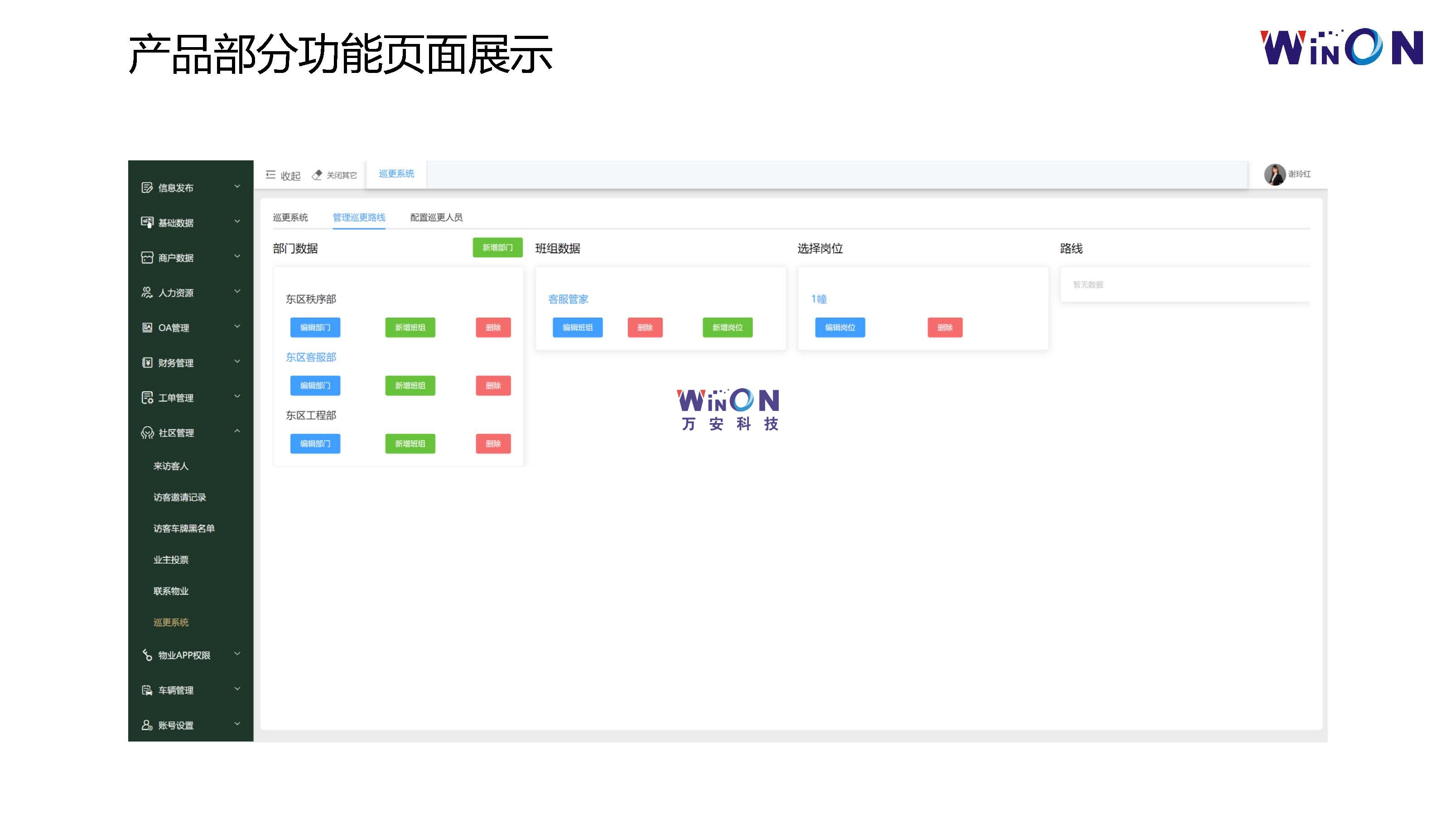
Task: Delete the 1幢 post
Action: click(945, 328)
